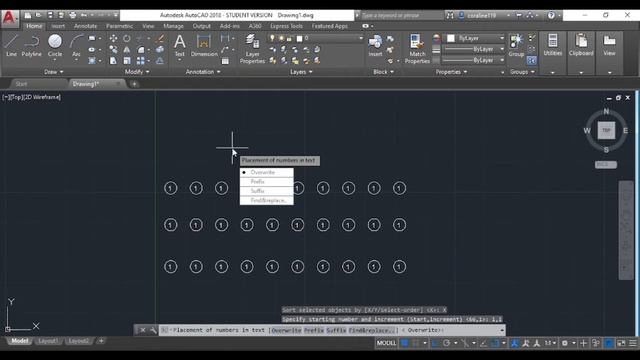Close the command line window
This screenshot has width=640, height=360.
(142, 330)
